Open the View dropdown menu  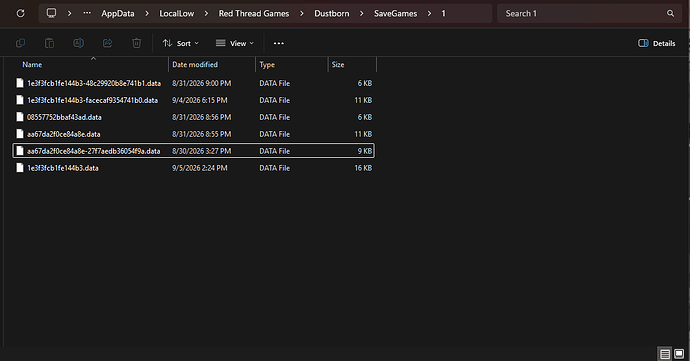[x=235, y=43]
